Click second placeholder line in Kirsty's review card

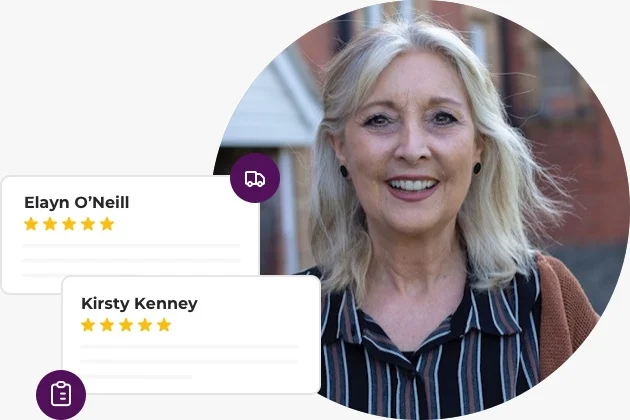189,361
